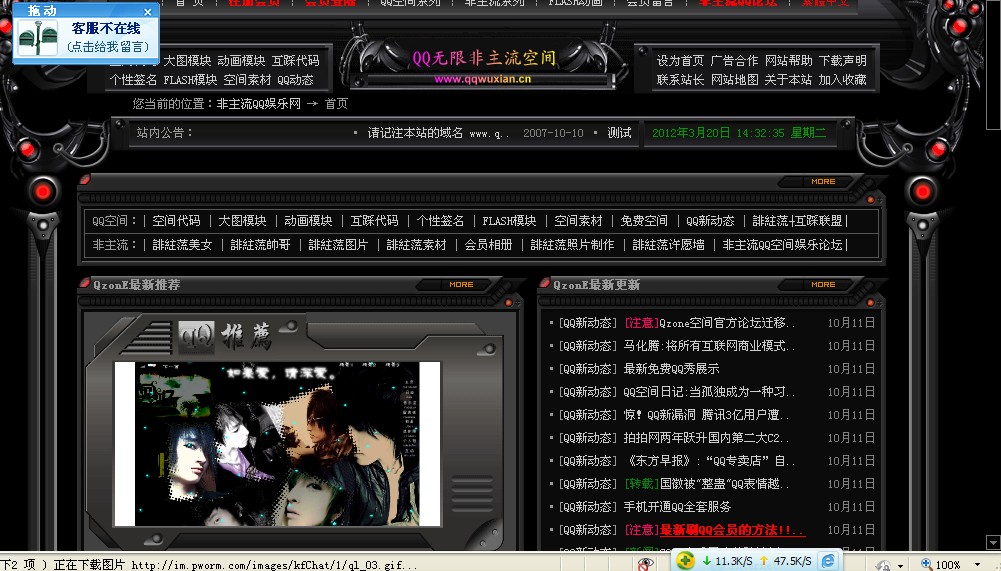Close the 拖动 customer service popup
Screen dimensions: 1001x571
(x=147, y=11)
